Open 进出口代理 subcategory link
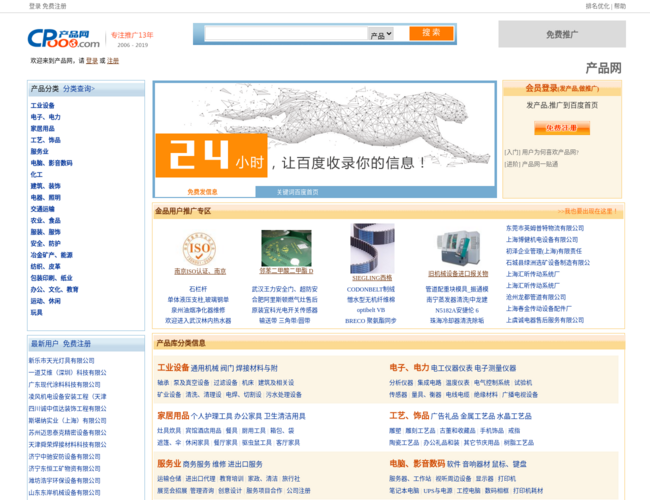 (x=200, y=479)
